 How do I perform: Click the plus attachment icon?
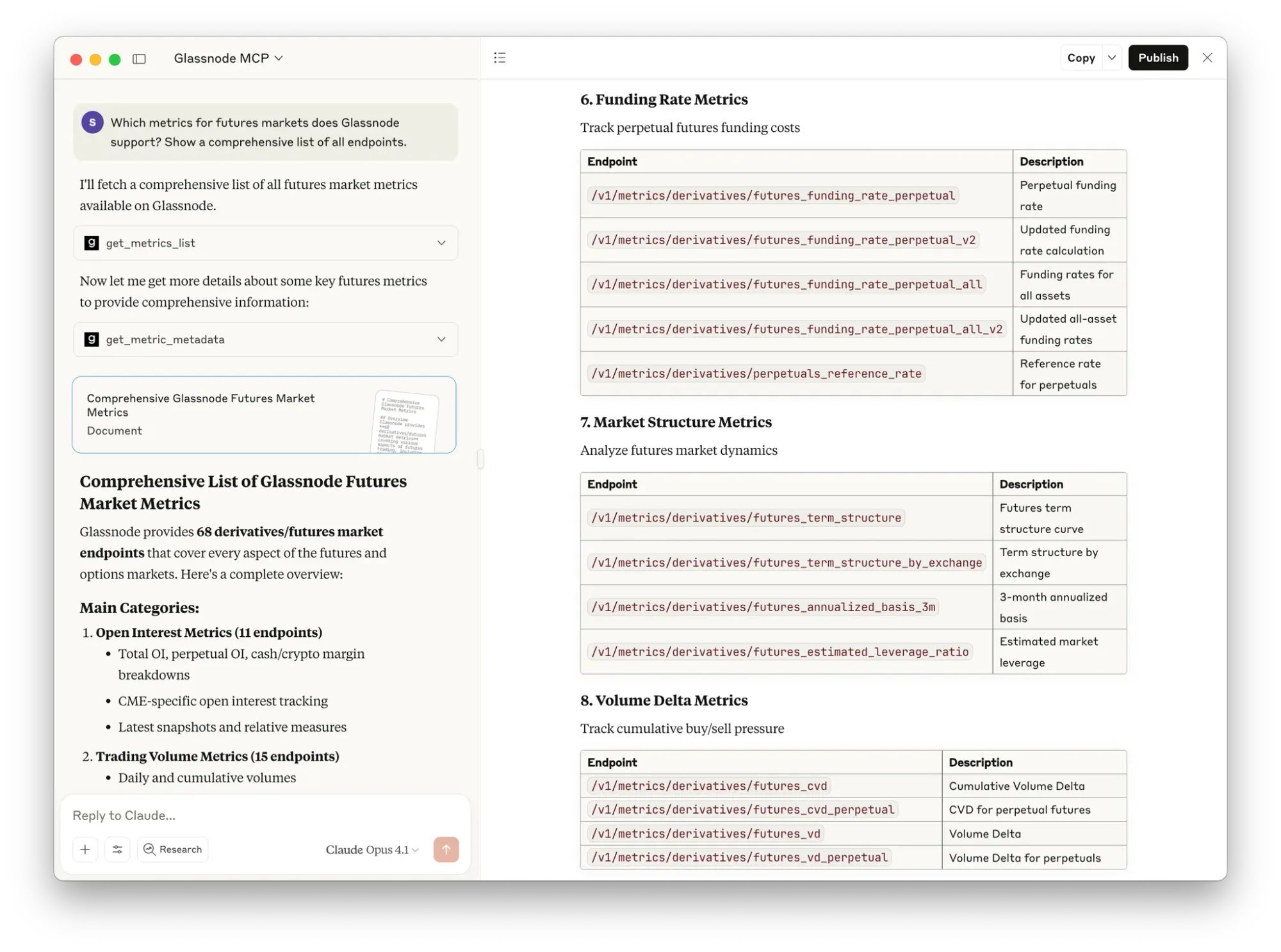pos(85,849)
